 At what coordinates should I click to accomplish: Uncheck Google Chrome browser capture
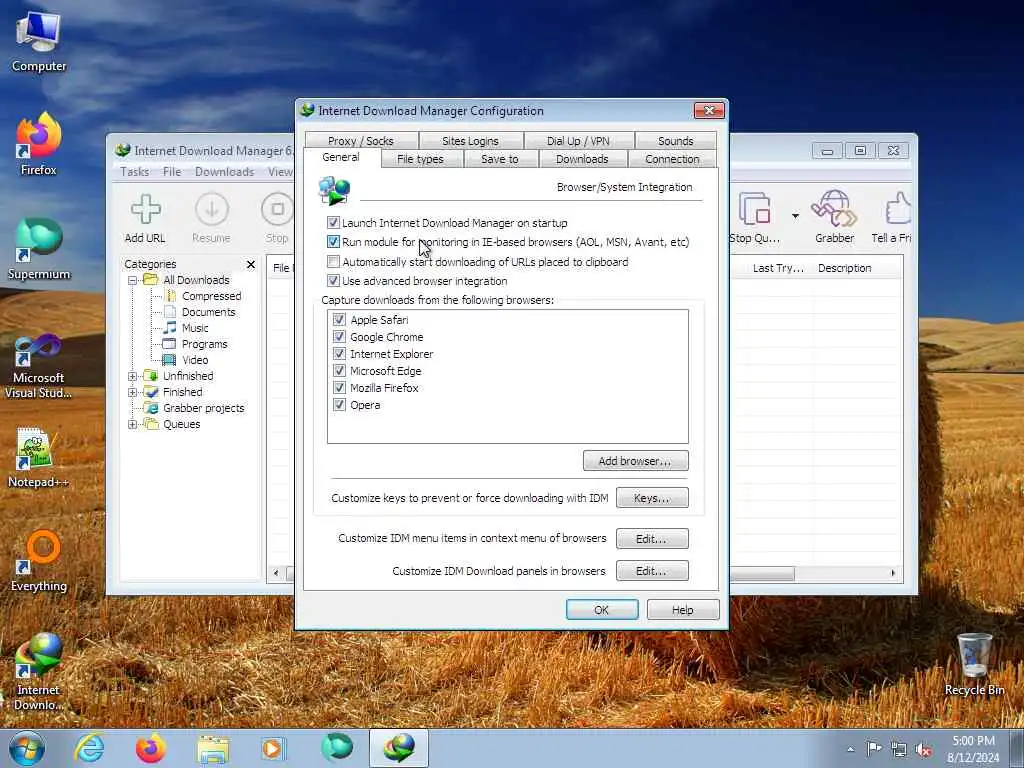tap(339, 336)
